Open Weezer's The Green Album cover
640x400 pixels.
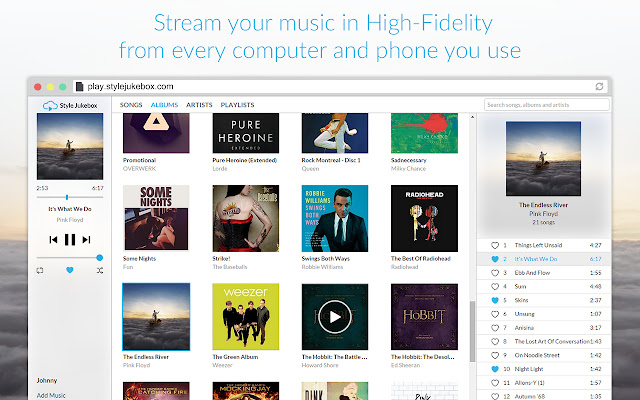click(x=246, y=317)
